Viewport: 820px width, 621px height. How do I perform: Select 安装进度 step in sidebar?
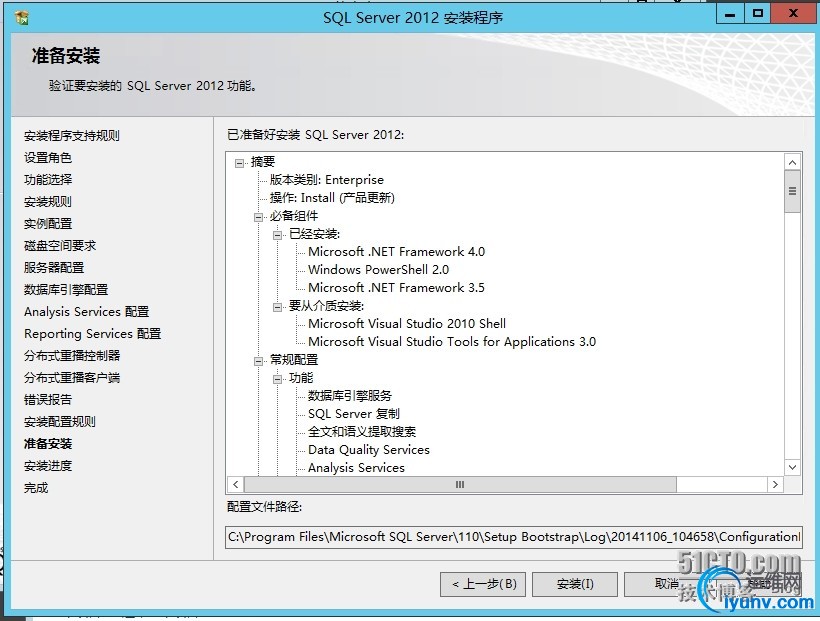click(48, 466)
